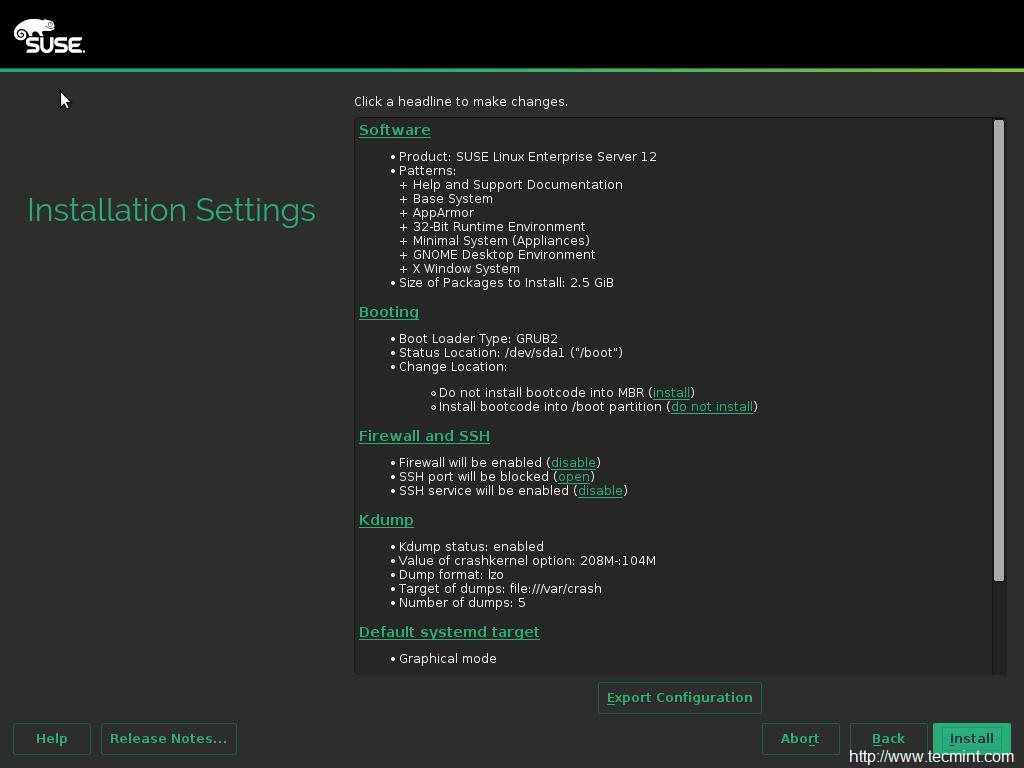This screenshot has height=768, width=1024.
Task: Select the 'Graphical mode' line
Action: coord(447,659)
